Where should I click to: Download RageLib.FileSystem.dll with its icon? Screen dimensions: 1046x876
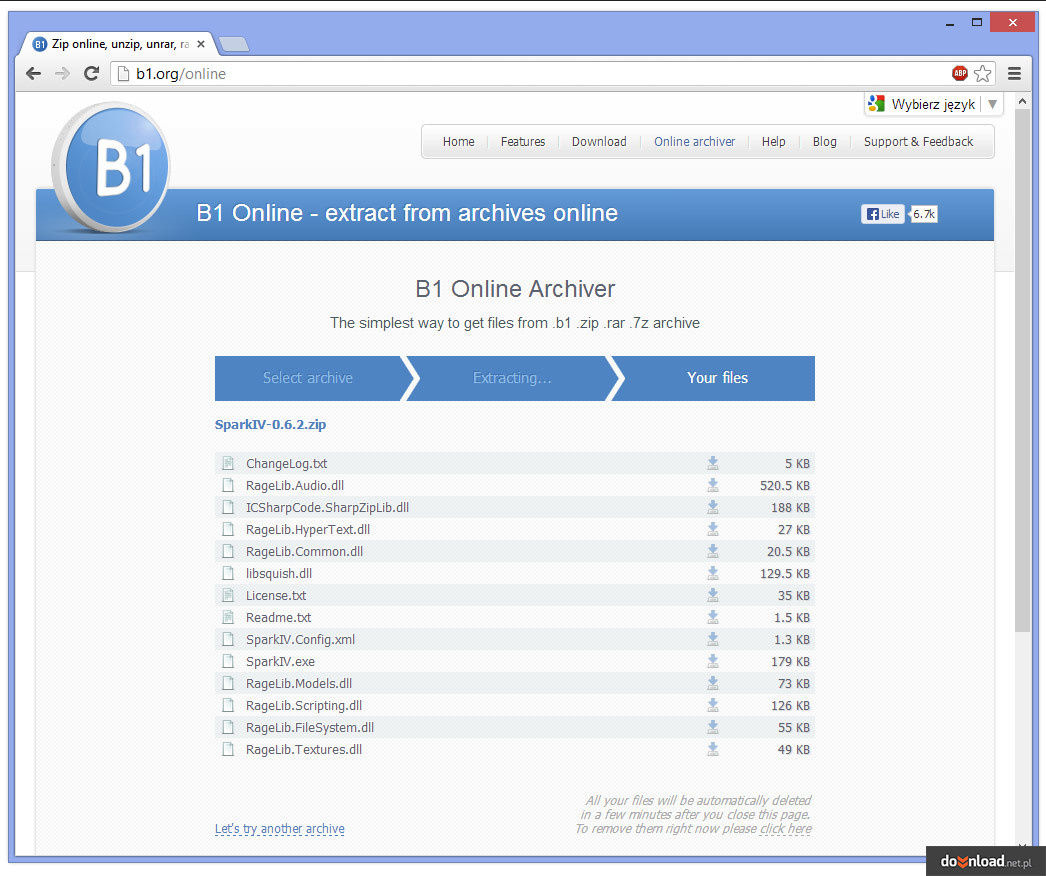712,727
